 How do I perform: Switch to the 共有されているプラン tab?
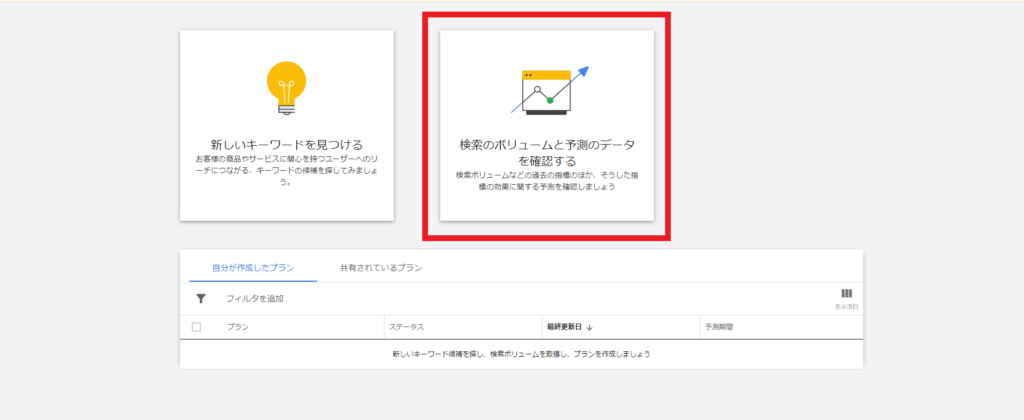[x=380, y=268]
